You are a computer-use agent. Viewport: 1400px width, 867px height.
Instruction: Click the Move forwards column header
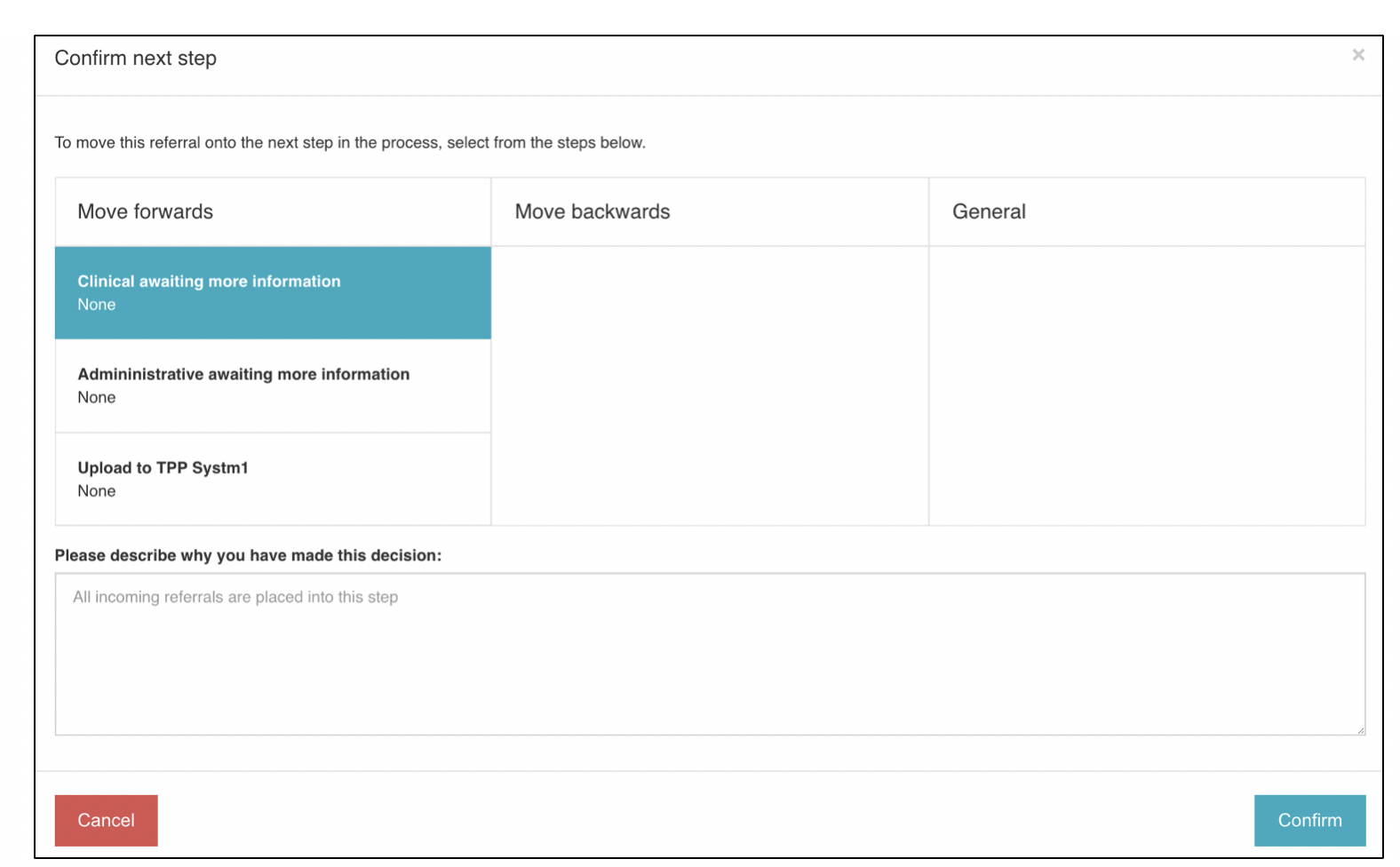point(146,211)
